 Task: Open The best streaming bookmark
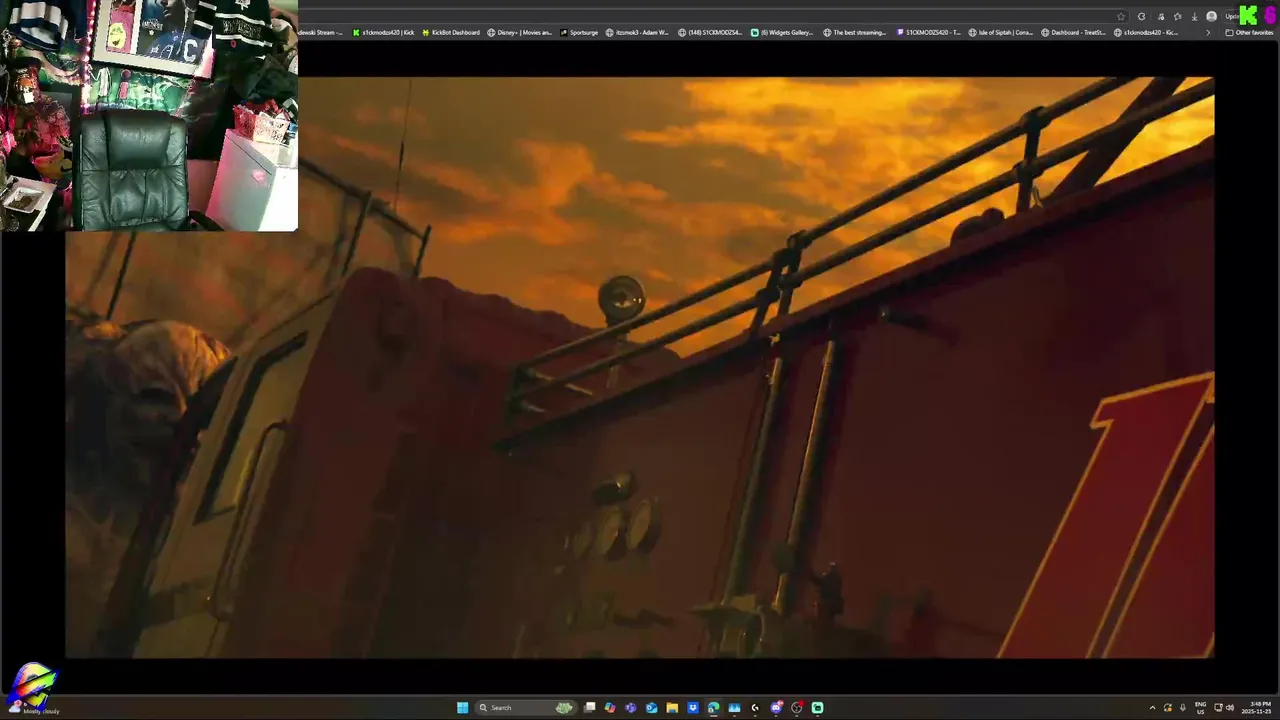[855, 32]
